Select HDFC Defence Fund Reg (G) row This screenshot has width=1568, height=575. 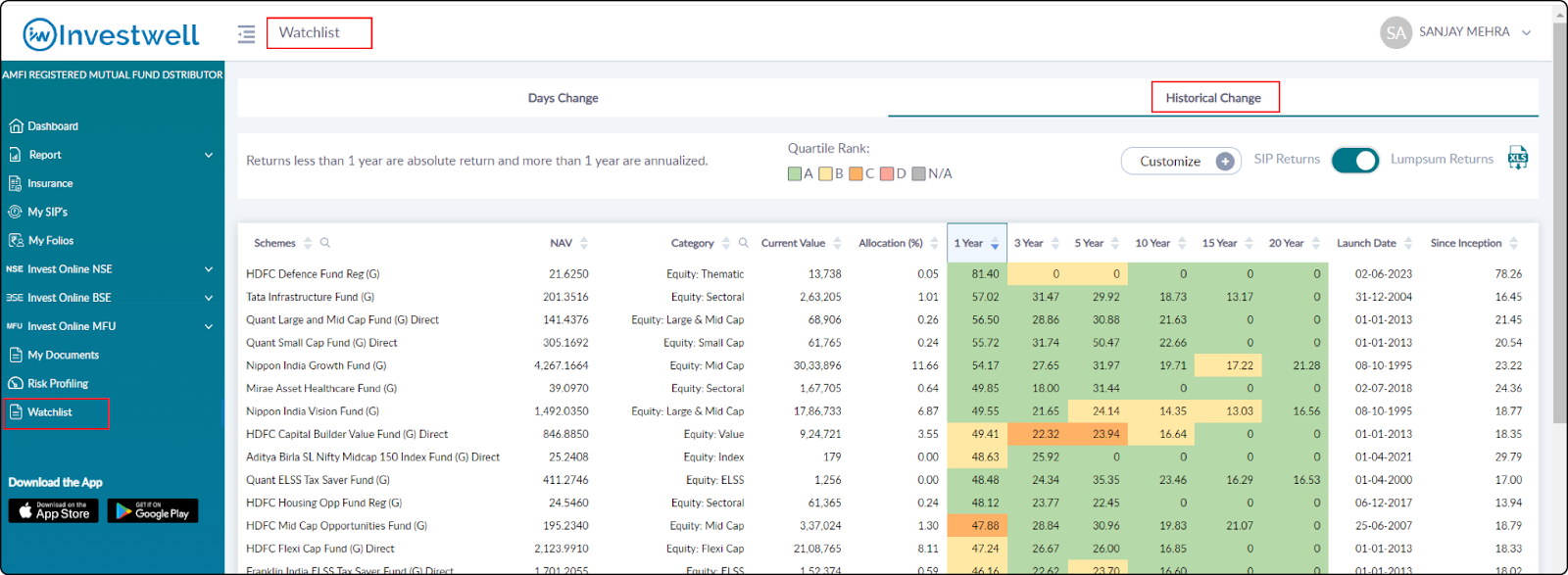887,274
